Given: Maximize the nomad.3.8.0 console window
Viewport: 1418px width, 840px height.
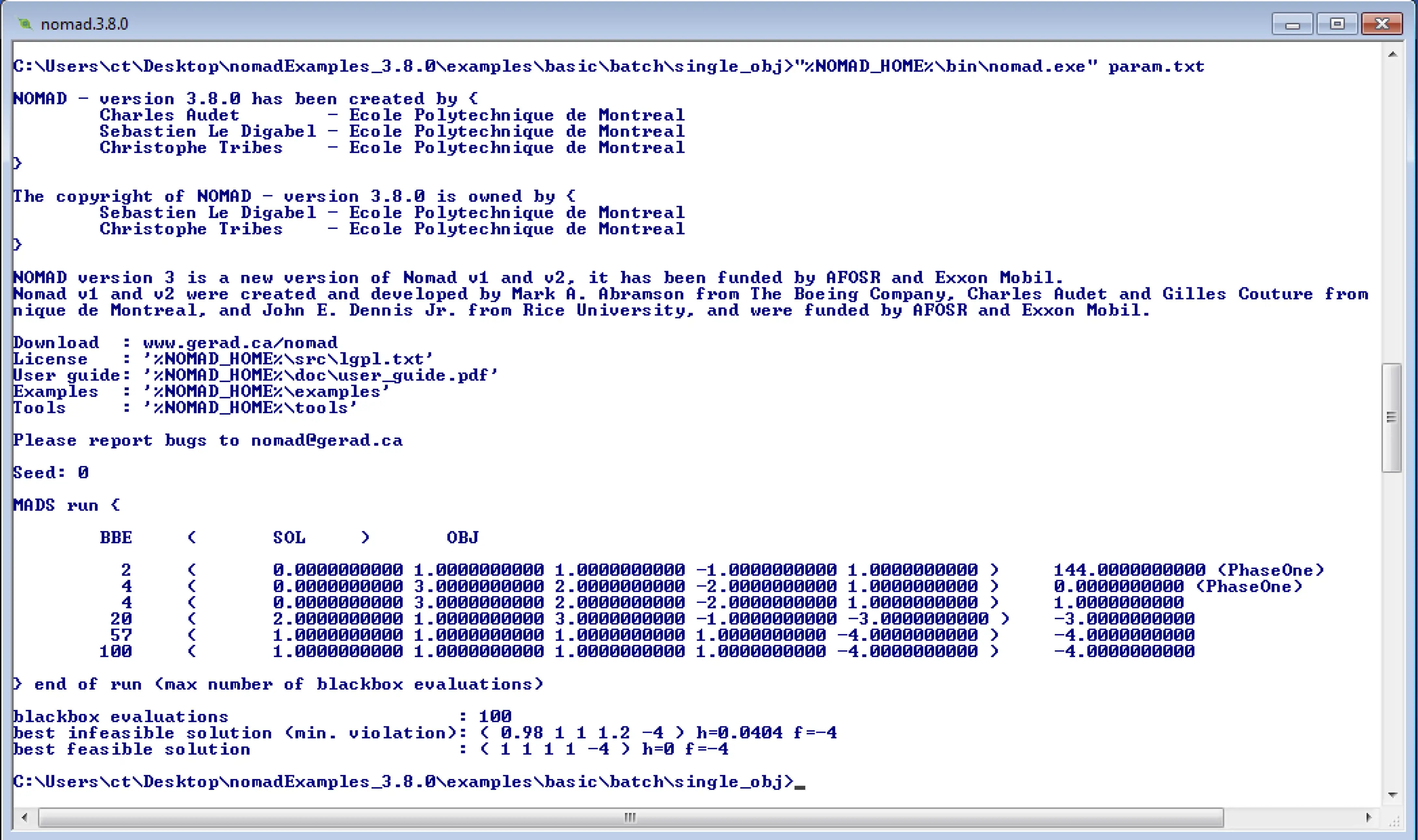Looking at the screenshot, I should click(x=1336, y=24).
